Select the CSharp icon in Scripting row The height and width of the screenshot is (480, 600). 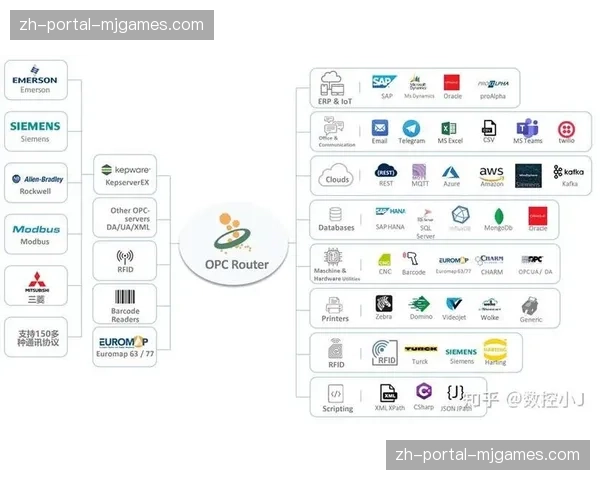pyautogui.click(x=424, y=392)
